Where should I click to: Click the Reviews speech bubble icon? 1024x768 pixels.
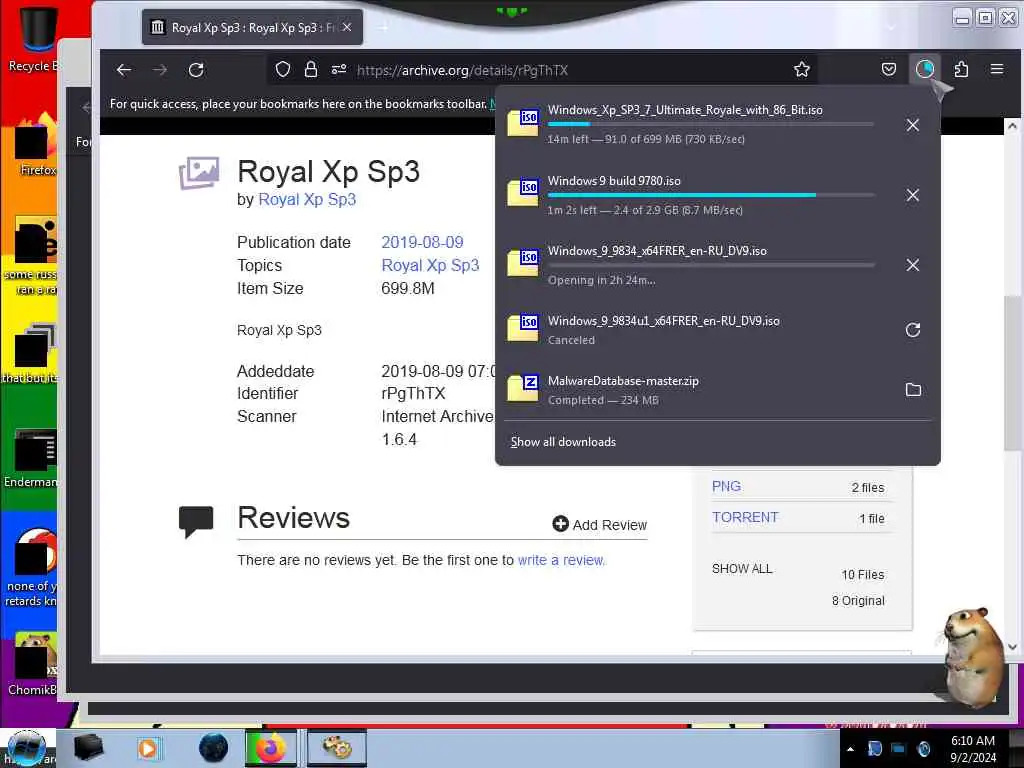pyautogui.click(x=196, y=521)
